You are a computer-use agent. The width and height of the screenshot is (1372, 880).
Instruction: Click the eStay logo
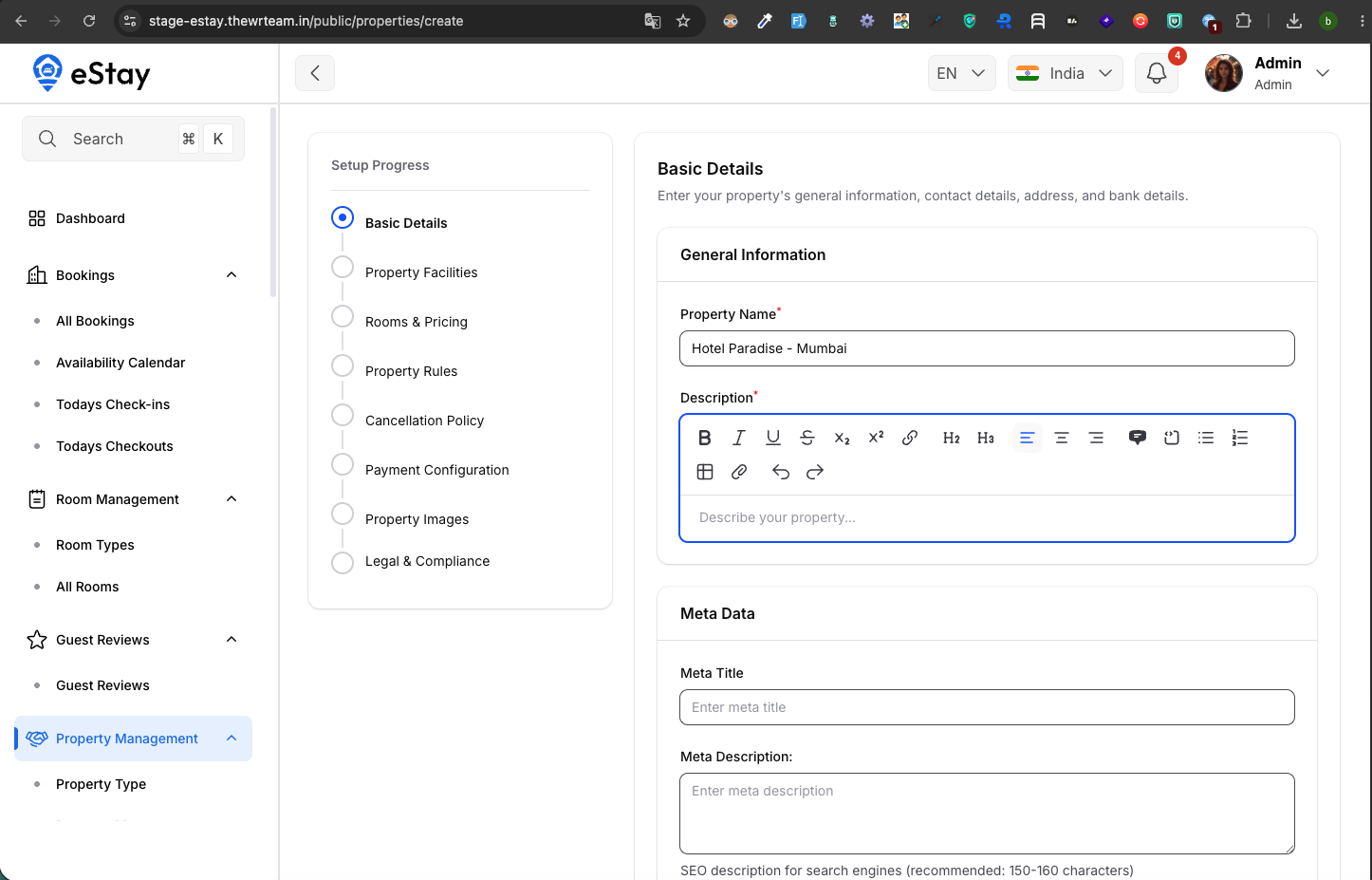pos(91,73)
